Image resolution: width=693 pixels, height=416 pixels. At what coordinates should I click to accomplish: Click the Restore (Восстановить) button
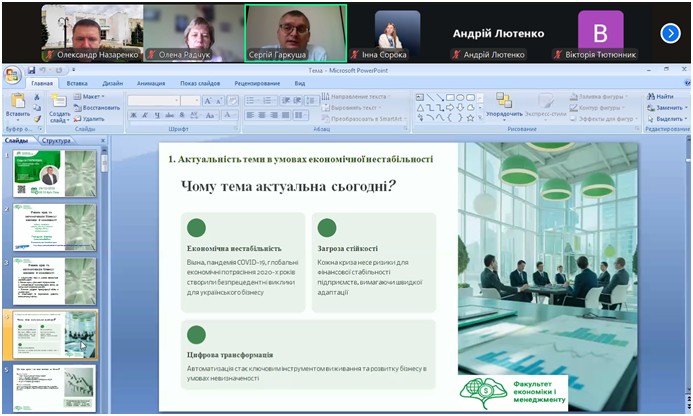[x=95, y=107]
